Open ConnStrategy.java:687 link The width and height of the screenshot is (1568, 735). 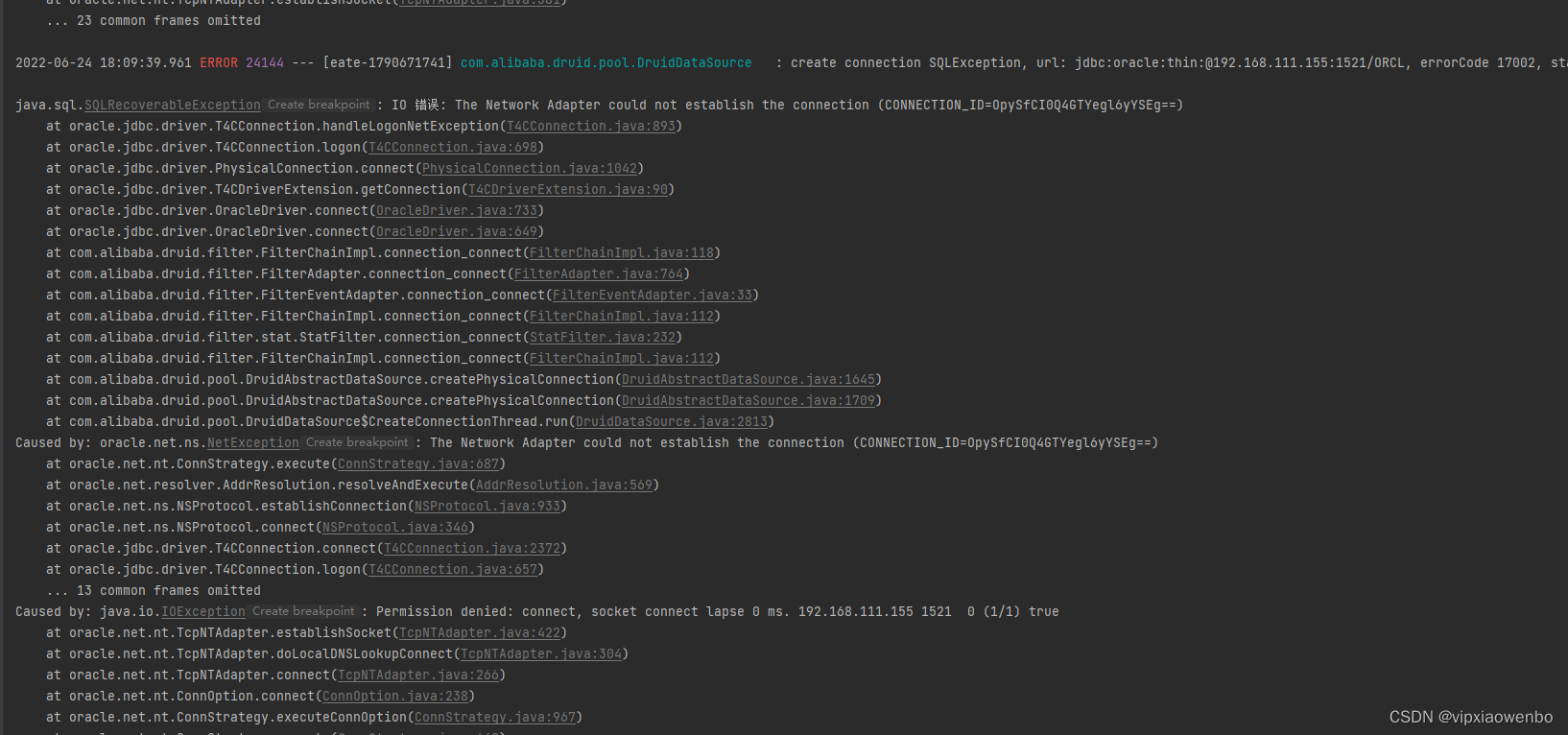coord(418,464)
